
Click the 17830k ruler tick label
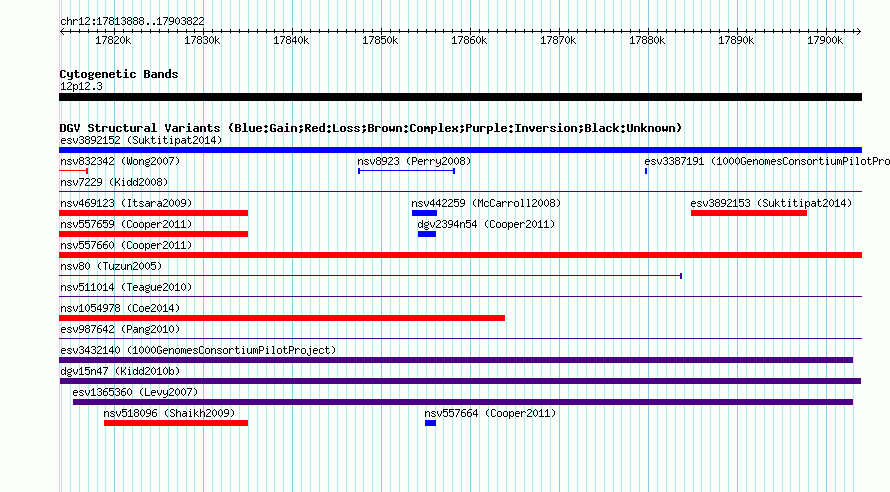coord(202,40)
